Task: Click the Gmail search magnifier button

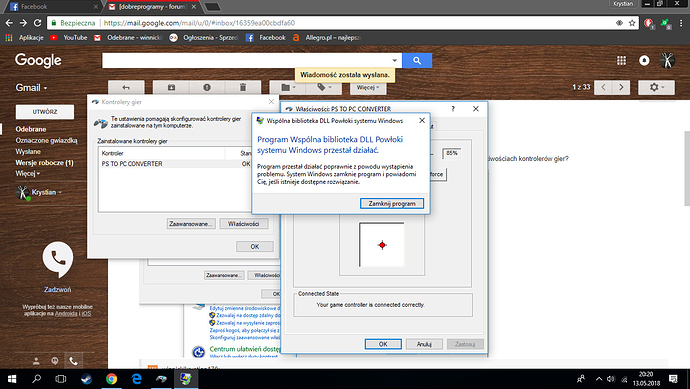Action: pyautogui.click(x=417, y=61)
